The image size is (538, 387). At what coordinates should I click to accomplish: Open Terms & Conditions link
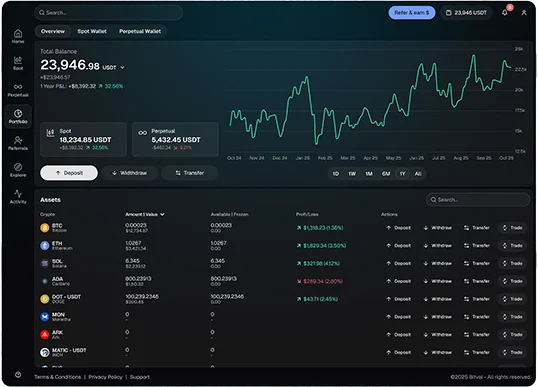coord(58,377)
